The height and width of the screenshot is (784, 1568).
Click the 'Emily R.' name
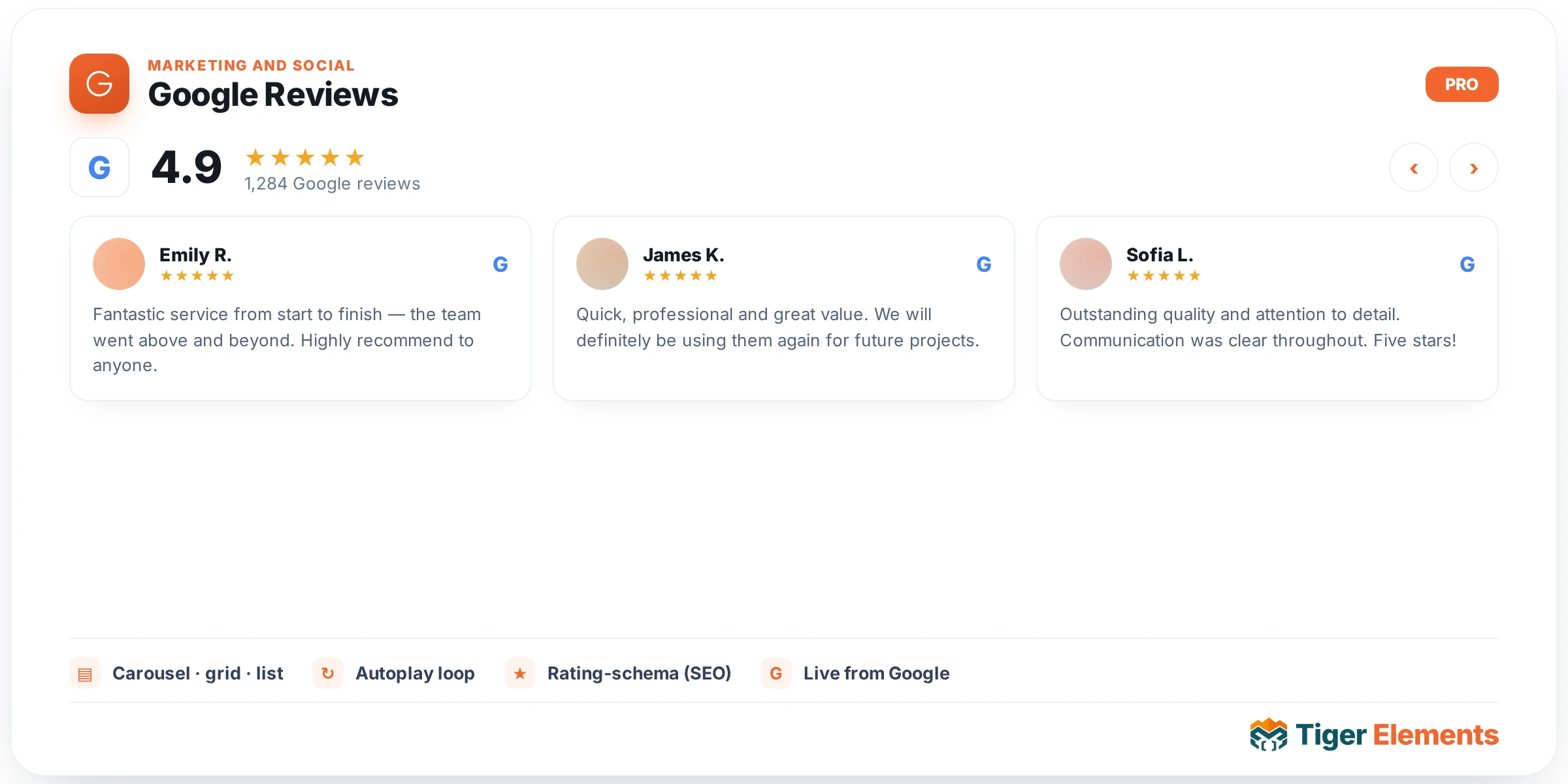click(195, 255)
